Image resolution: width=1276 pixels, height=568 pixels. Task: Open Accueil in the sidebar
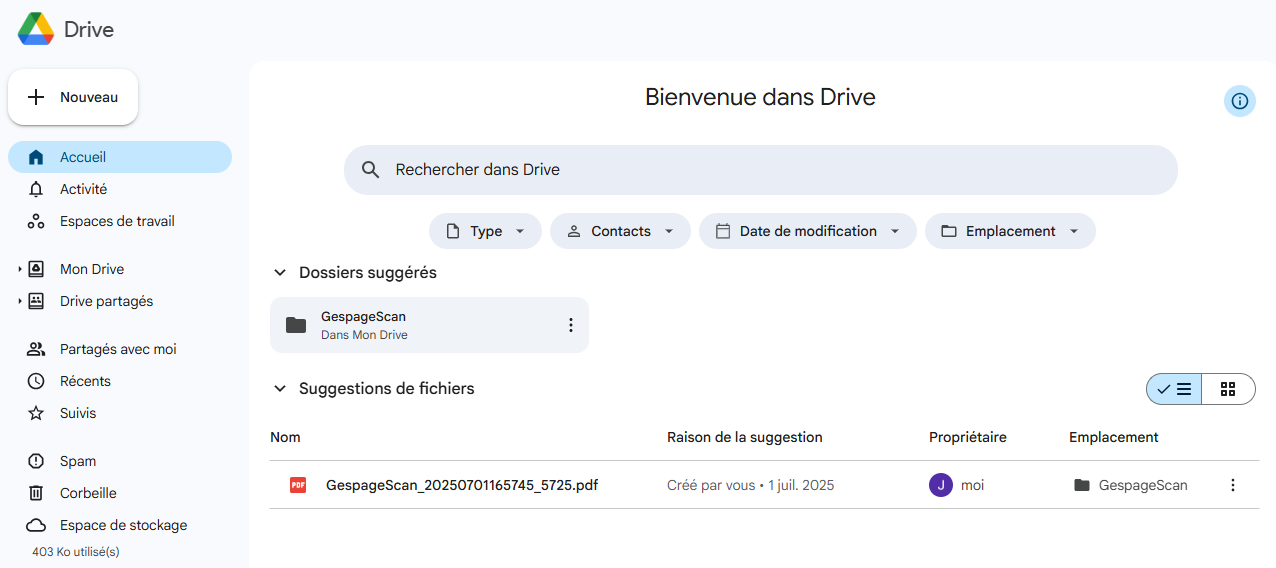(120, 157)
